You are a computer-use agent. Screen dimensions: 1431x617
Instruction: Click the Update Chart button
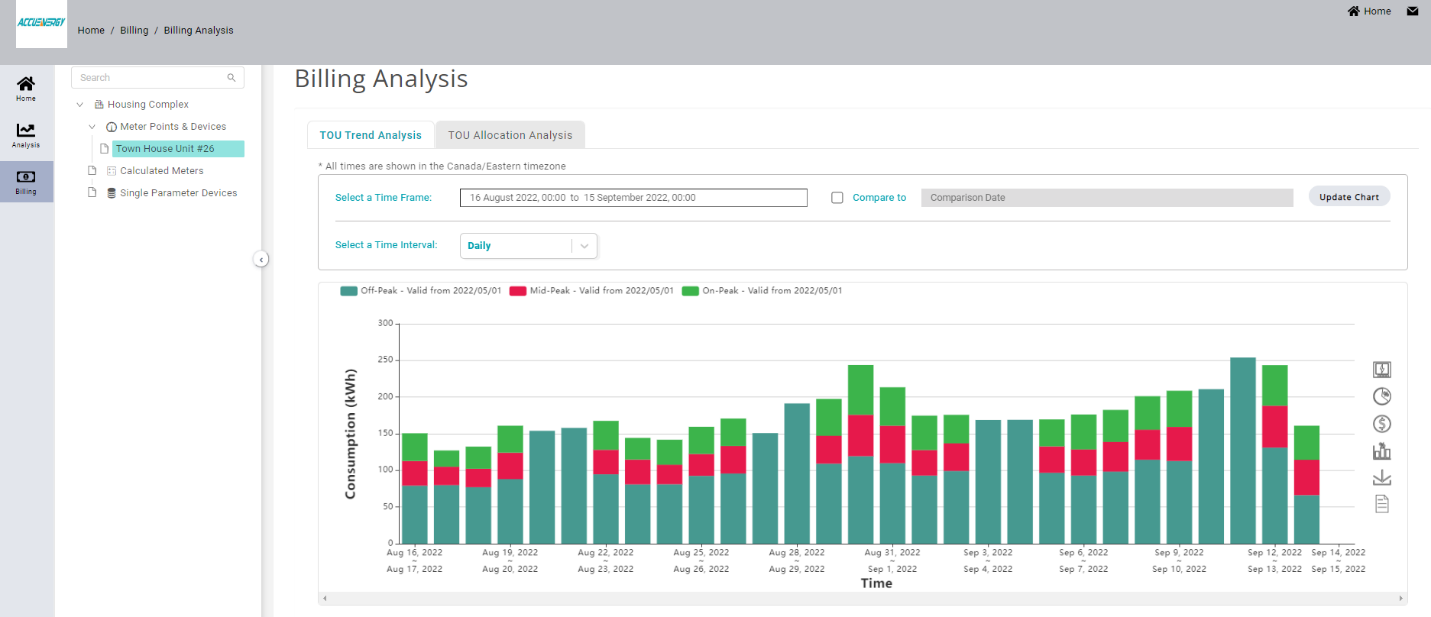click(1348, 197)
